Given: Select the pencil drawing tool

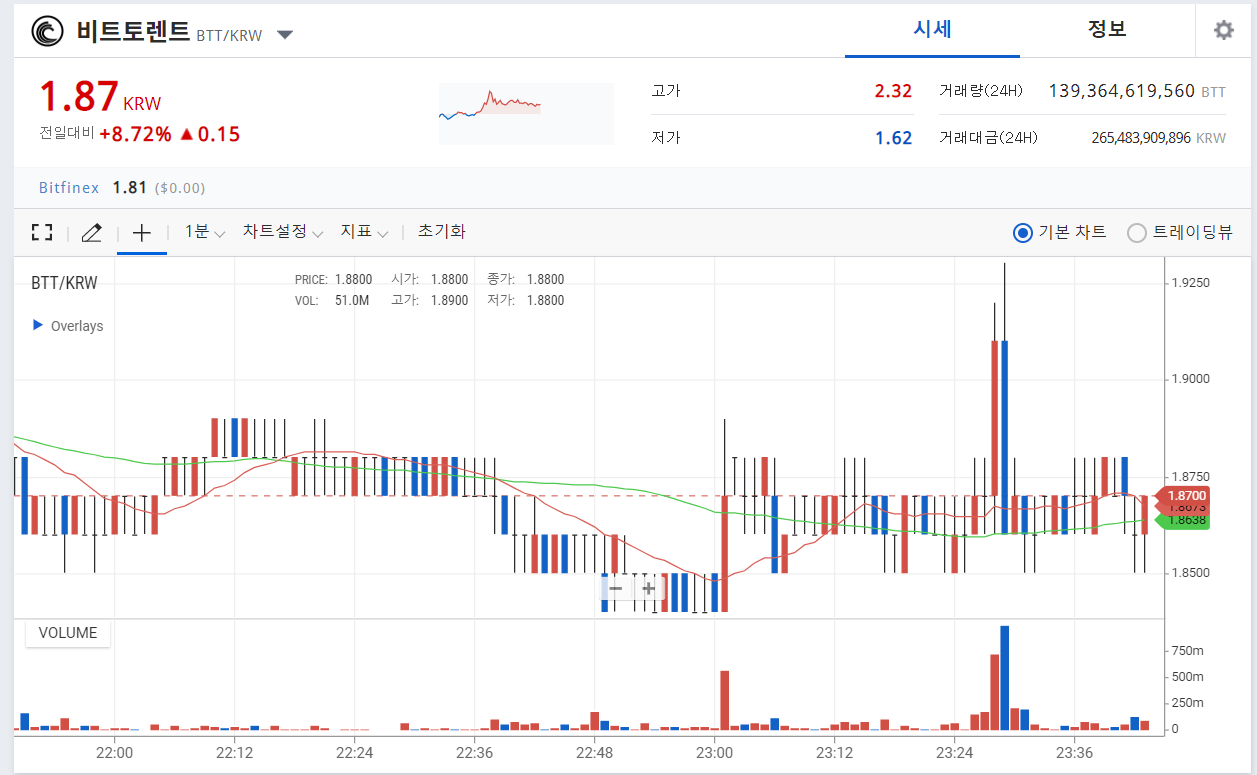Looking at the screenshot, I should [x=91, y=233].
